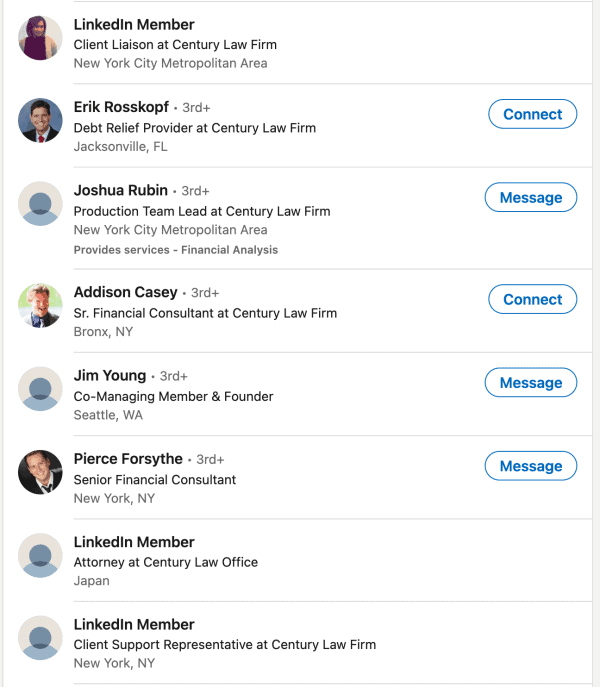600x687 pixels.
Task: Open Erik Rosskopf's name link
Action: click(120, 107)
